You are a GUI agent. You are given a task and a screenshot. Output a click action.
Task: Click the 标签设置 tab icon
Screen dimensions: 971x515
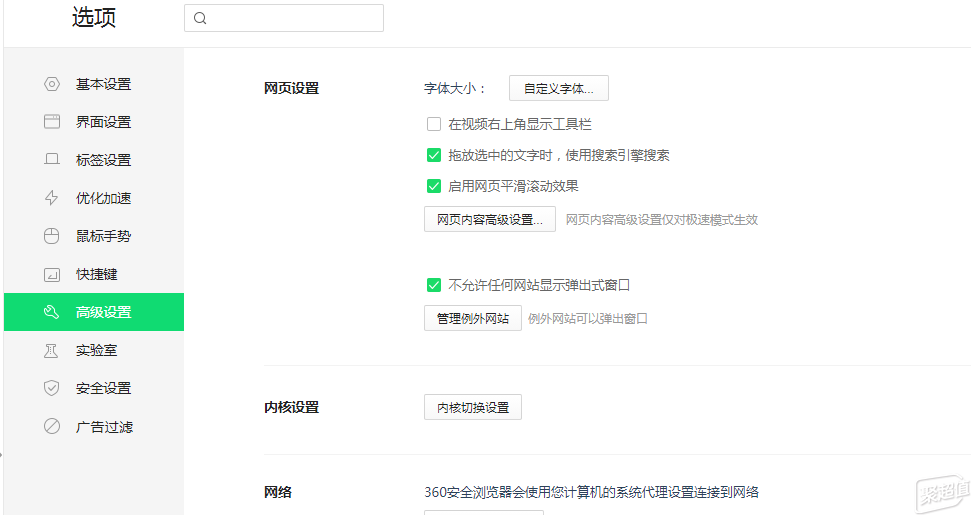[x=52, y=160]
